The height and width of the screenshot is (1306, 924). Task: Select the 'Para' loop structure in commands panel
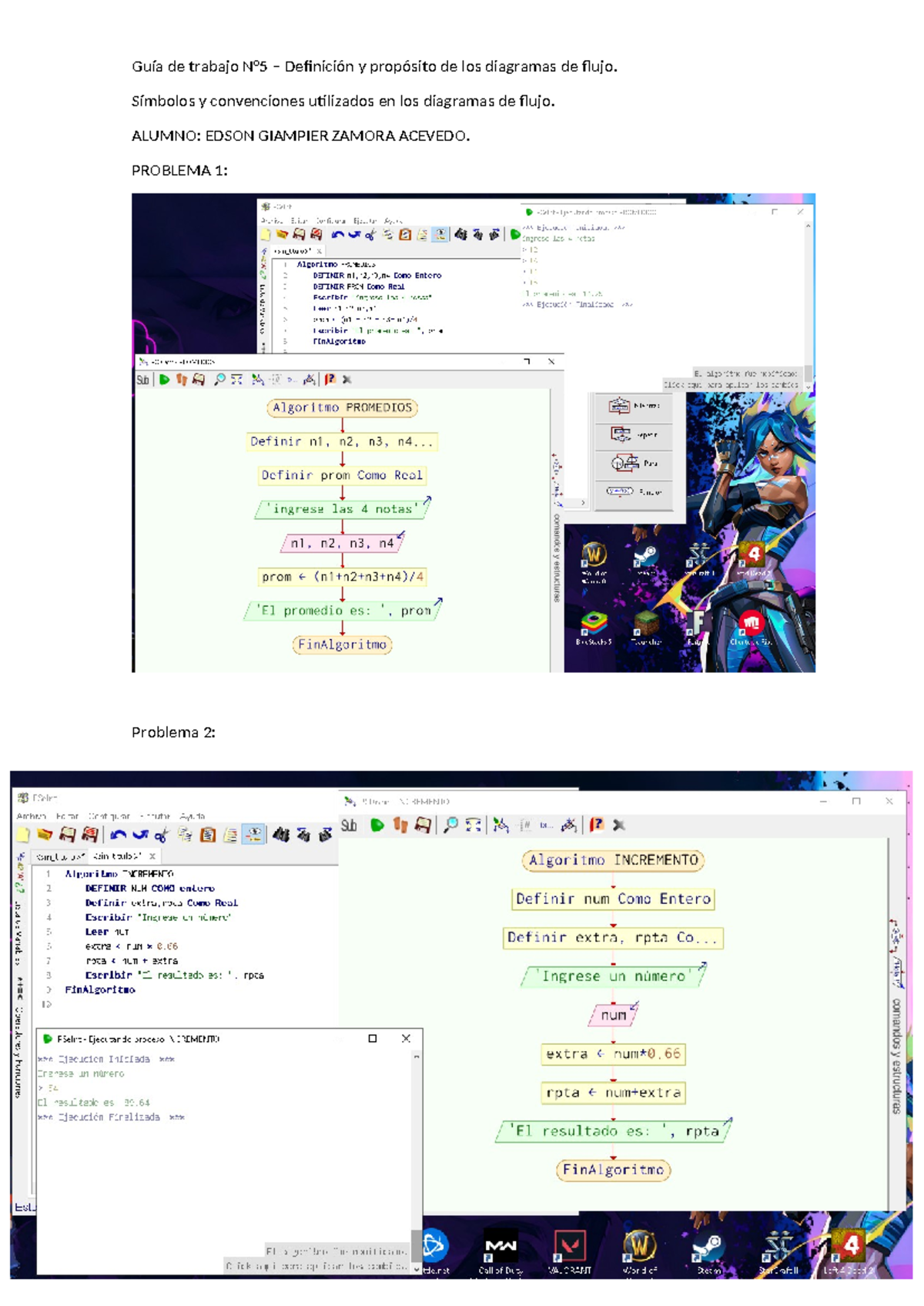(634, 464)
